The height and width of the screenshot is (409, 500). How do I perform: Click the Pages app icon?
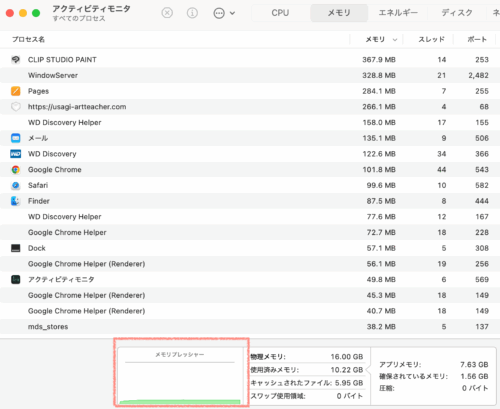[16, 91]
